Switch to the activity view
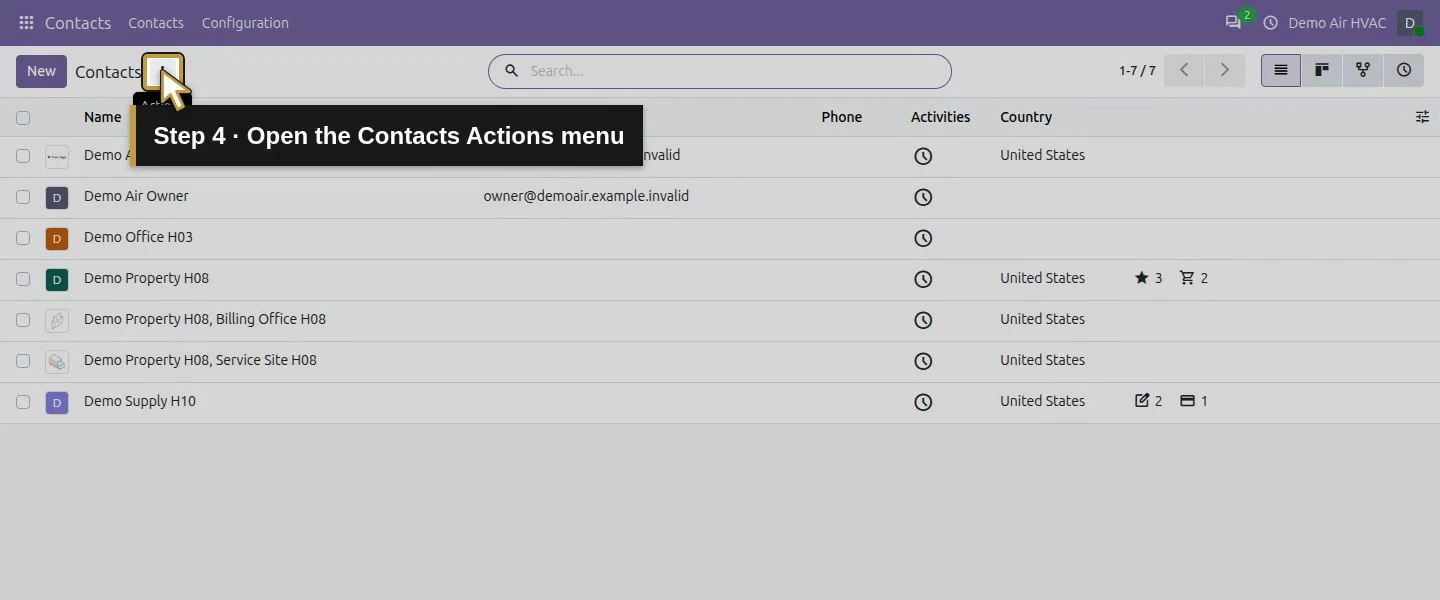The image size is (1440, 600). 1404,71
